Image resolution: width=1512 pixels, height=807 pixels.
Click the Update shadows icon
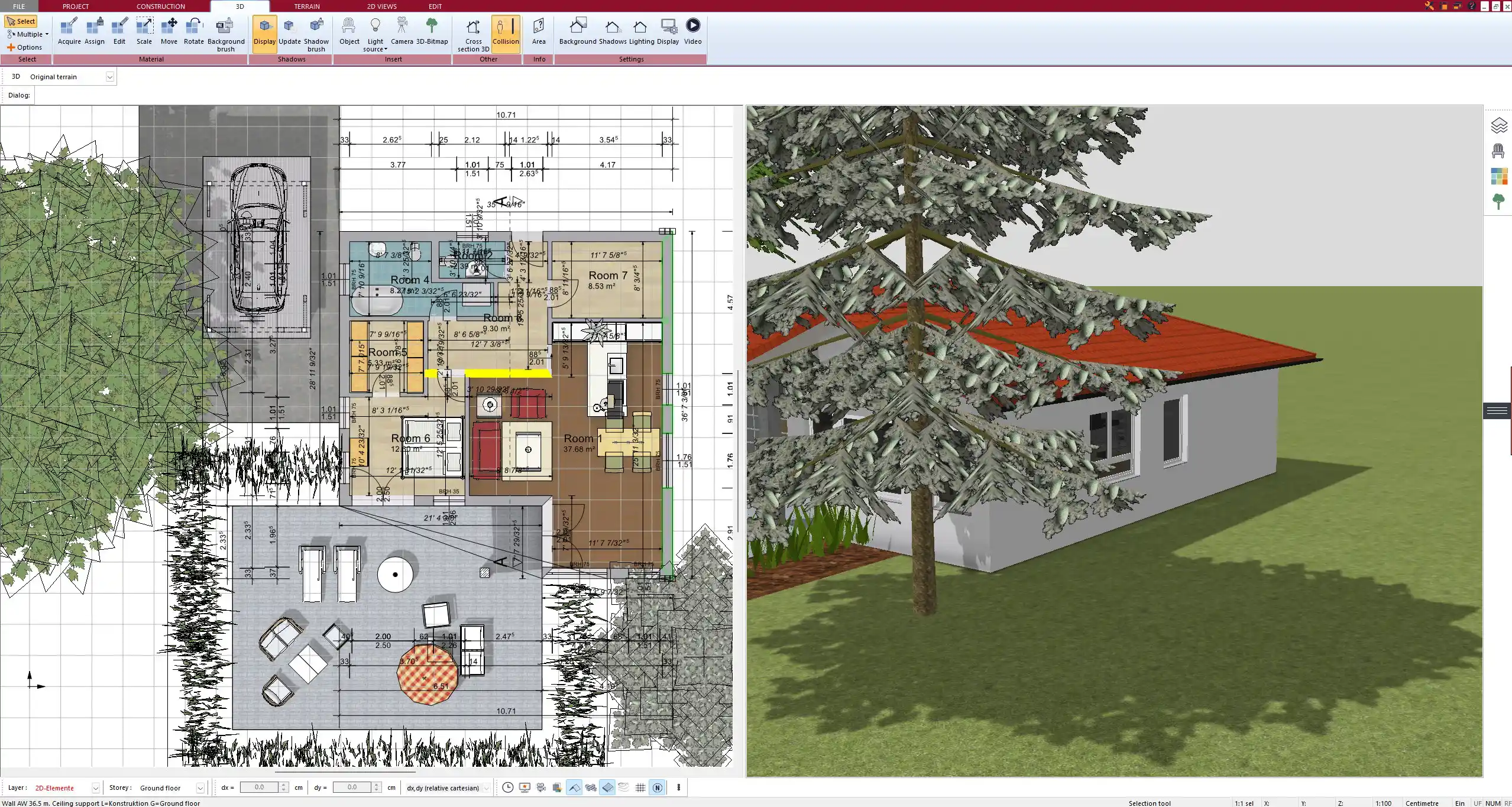click(x=290, y=32)
